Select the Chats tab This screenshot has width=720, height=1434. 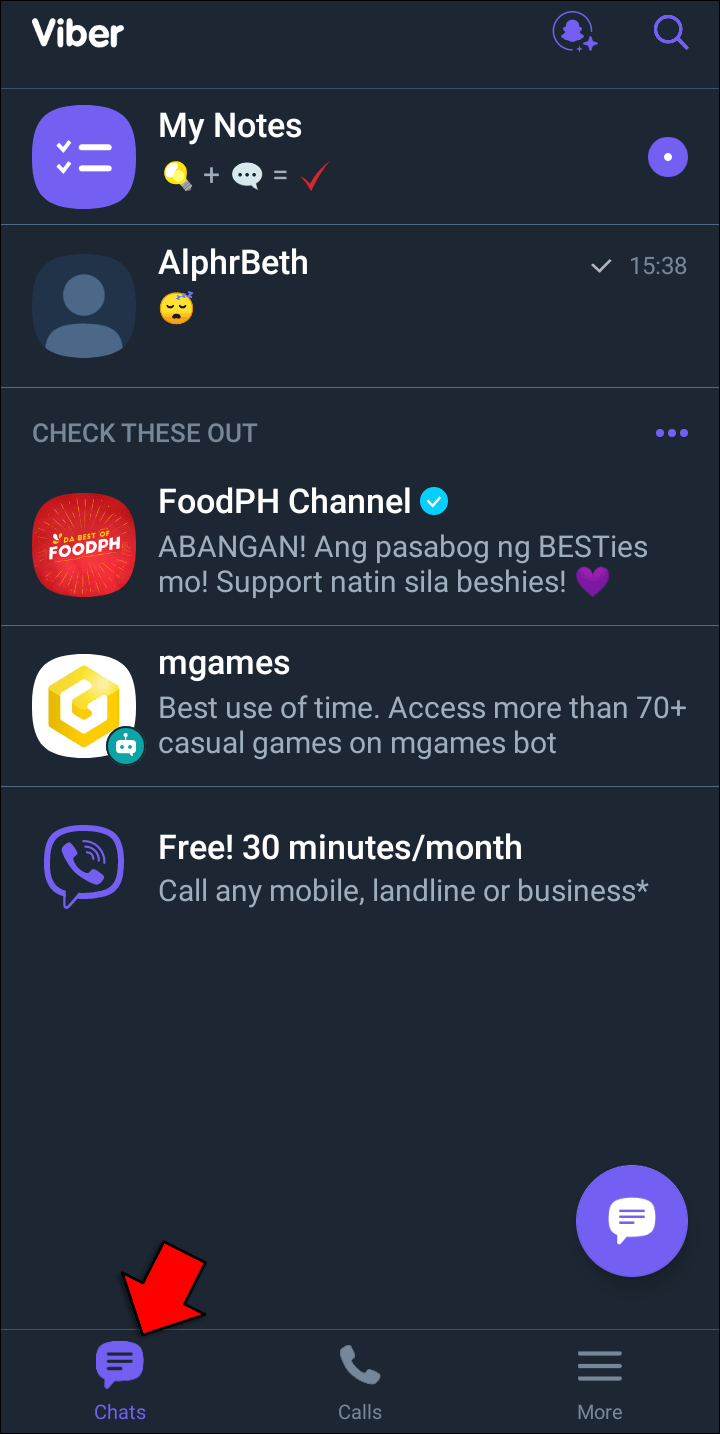tap(120, 1382)
